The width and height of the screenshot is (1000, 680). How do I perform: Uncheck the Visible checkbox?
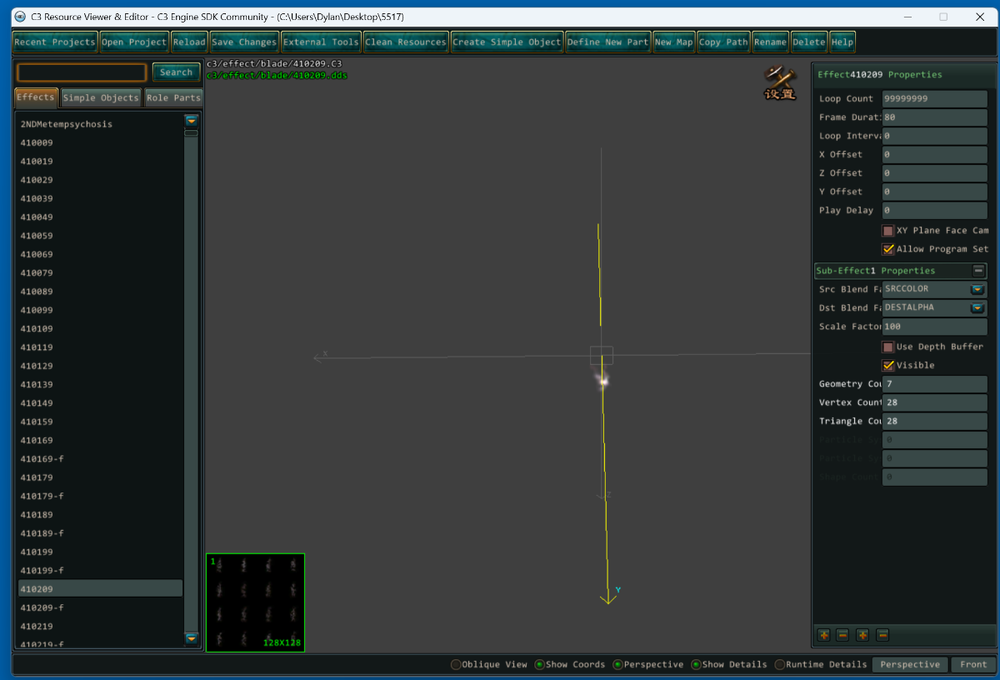point(888,366)
